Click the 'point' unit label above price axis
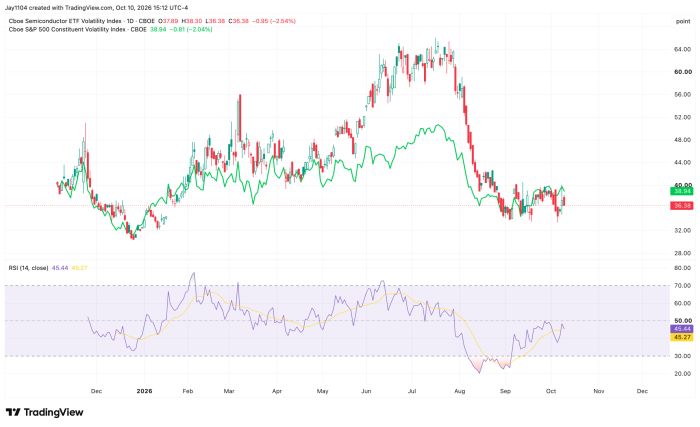This screenshot has width=700, height=427. 683,21
